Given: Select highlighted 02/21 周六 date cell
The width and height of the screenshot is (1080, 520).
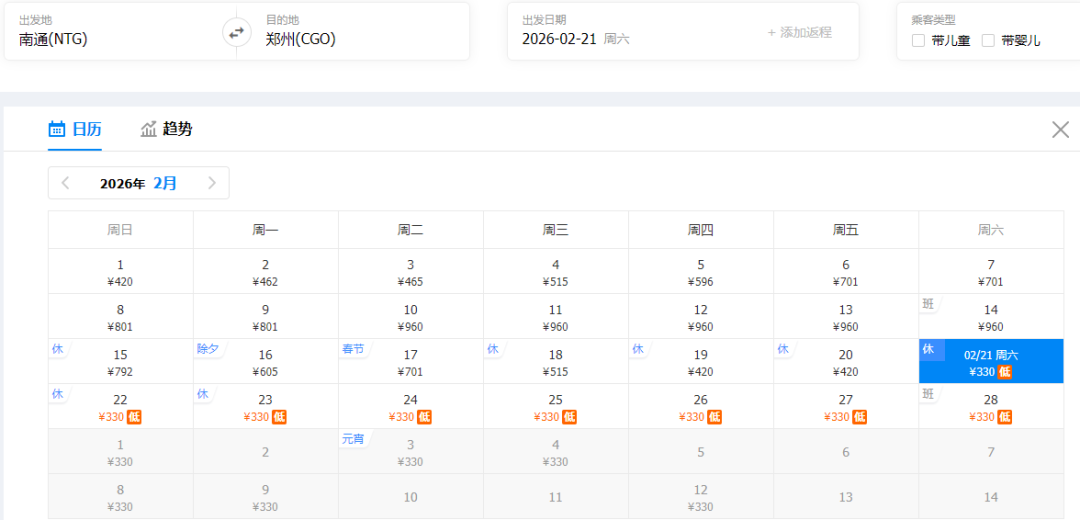Looking at the screenshot, I should [990, 362].
